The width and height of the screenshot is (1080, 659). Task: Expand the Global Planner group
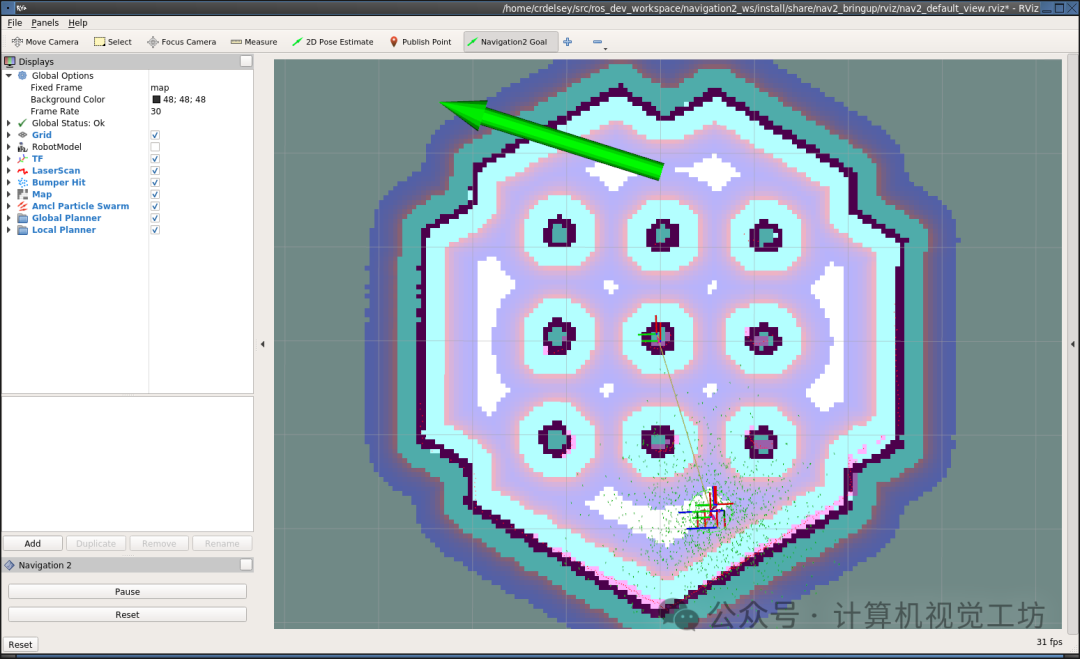(9, 218)
